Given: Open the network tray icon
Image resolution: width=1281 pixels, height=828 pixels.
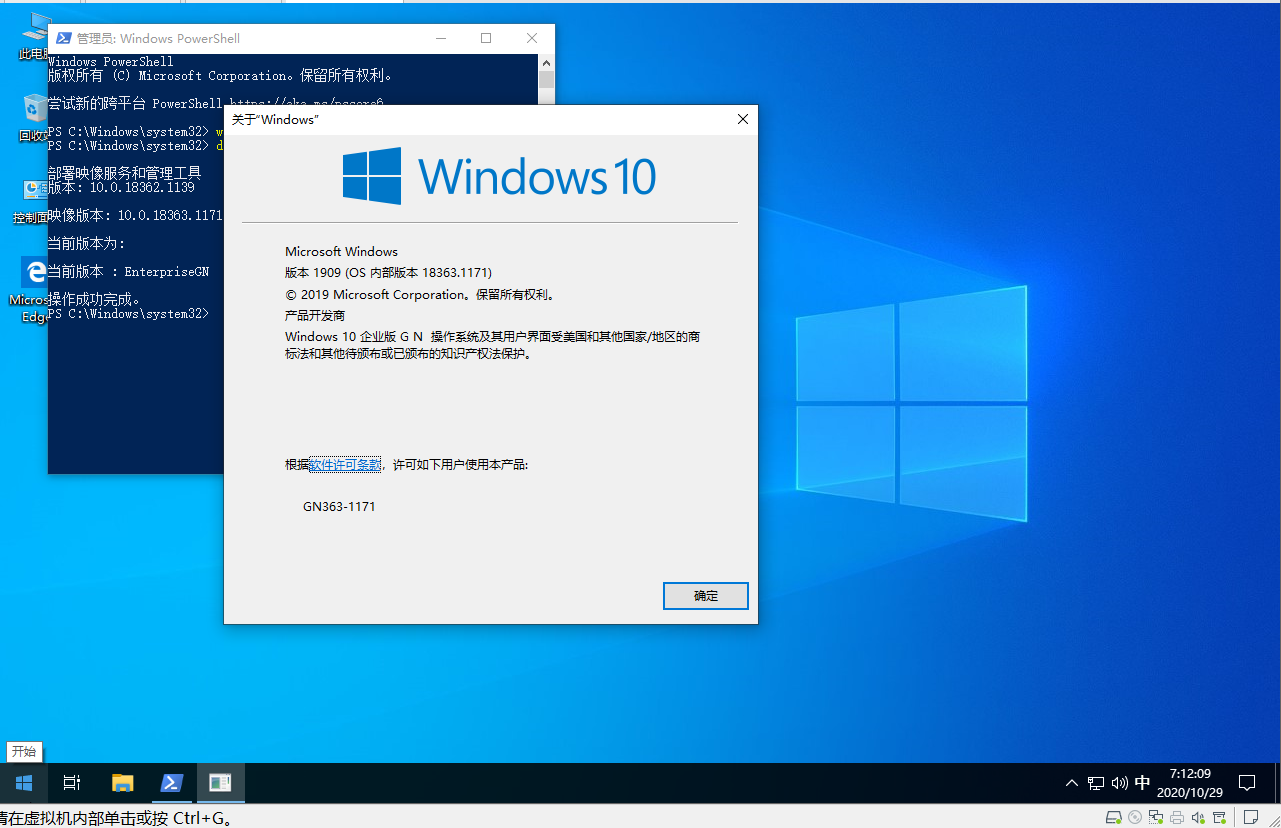Looking at the screenshot, I should 1096,783.
